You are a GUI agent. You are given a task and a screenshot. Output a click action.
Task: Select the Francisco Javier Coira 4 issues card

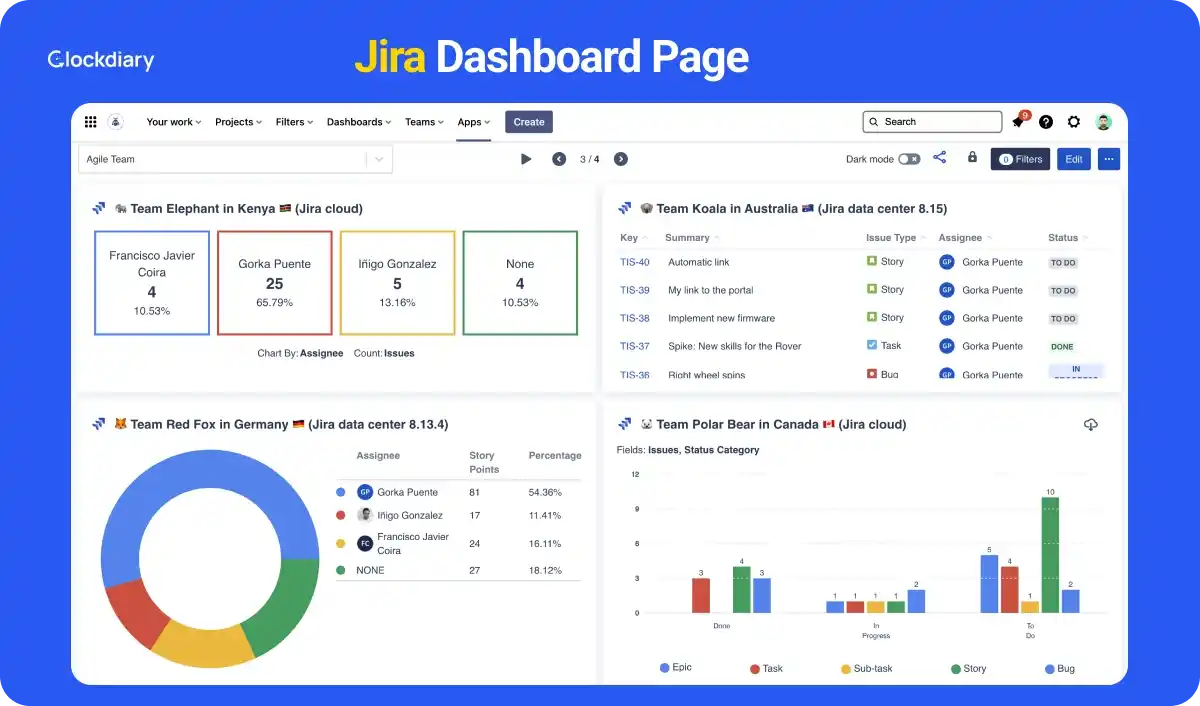point(152,283)
